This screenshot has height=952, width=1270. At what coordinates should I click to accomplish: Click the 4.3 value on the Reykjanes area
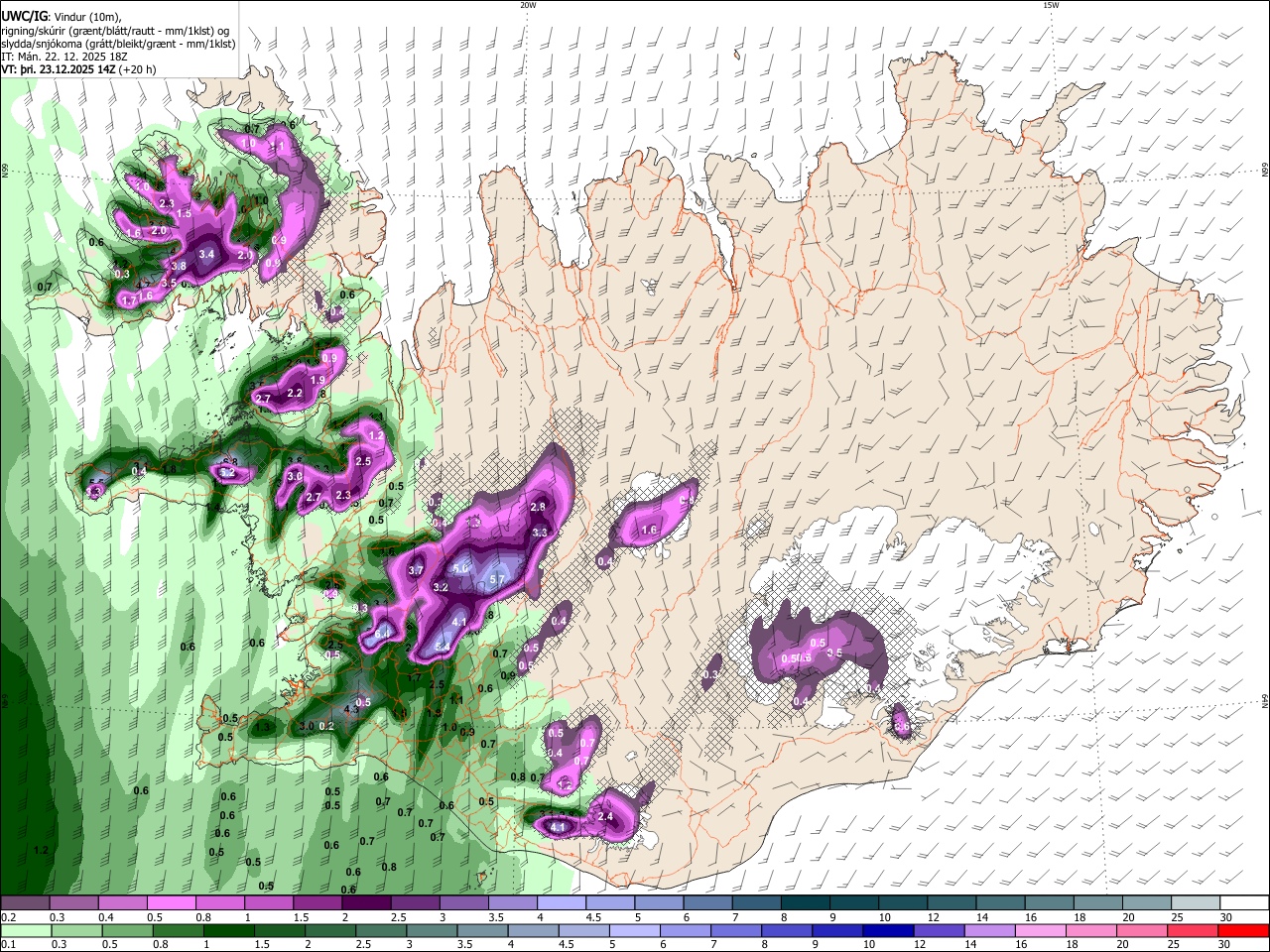350,709
